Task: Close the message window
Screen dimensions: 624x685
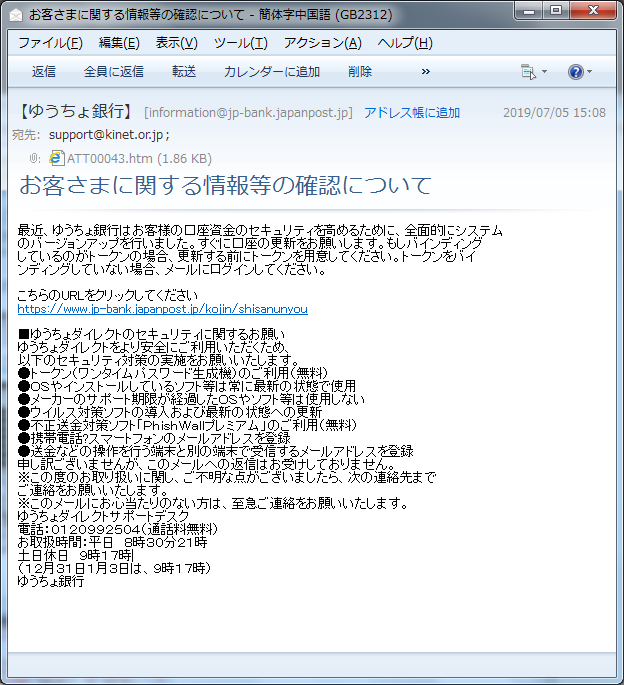Action: [593, 11]
